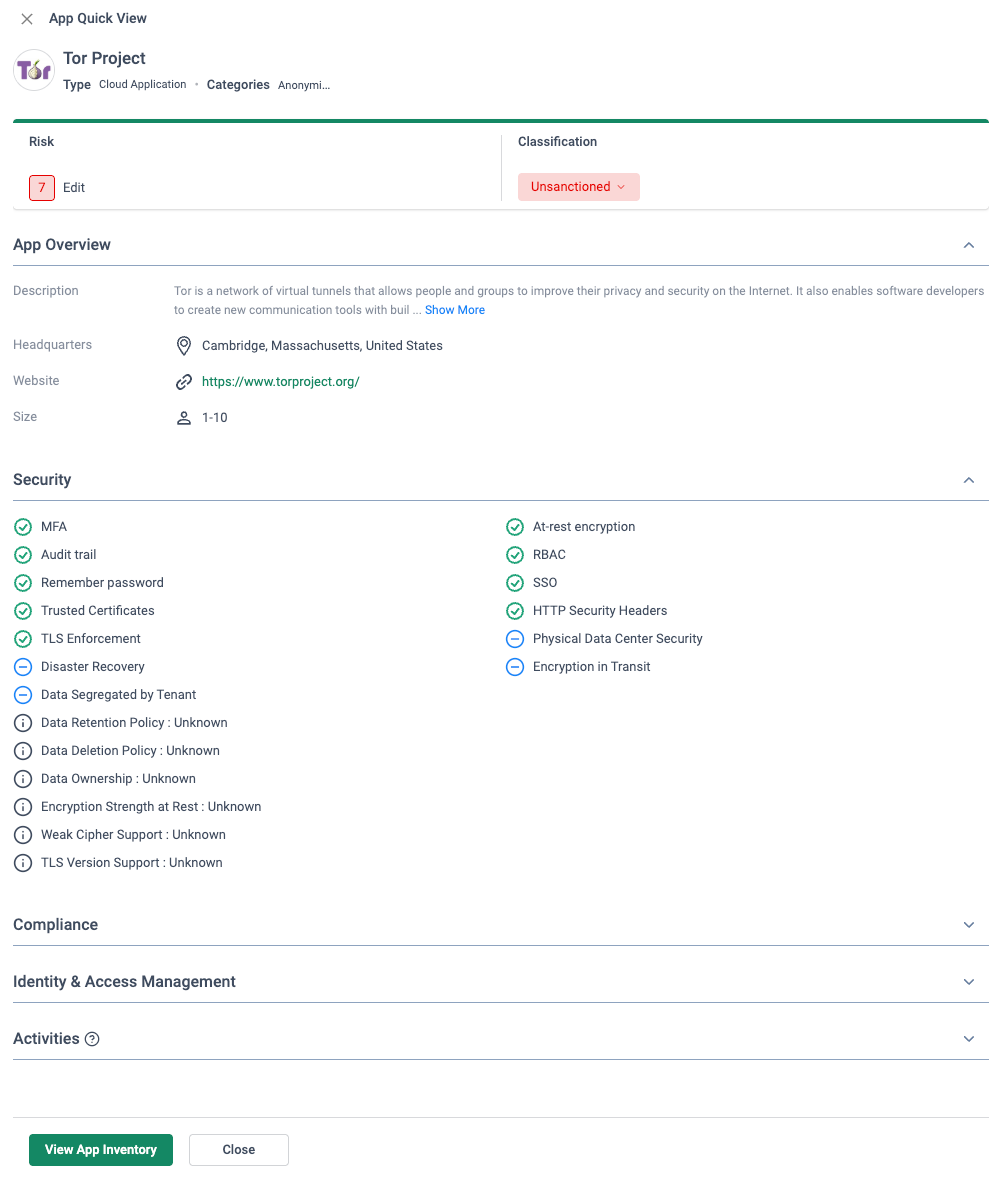The height and width of the screenshot is (1180, 1001).
Task: Click the risk score 7 badge
Action: 42,187
